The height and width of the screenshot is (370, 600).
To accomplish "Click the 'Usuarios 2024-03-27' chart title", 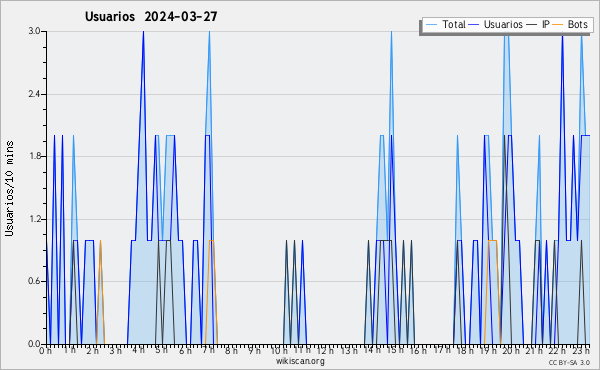I will [151, 16].
